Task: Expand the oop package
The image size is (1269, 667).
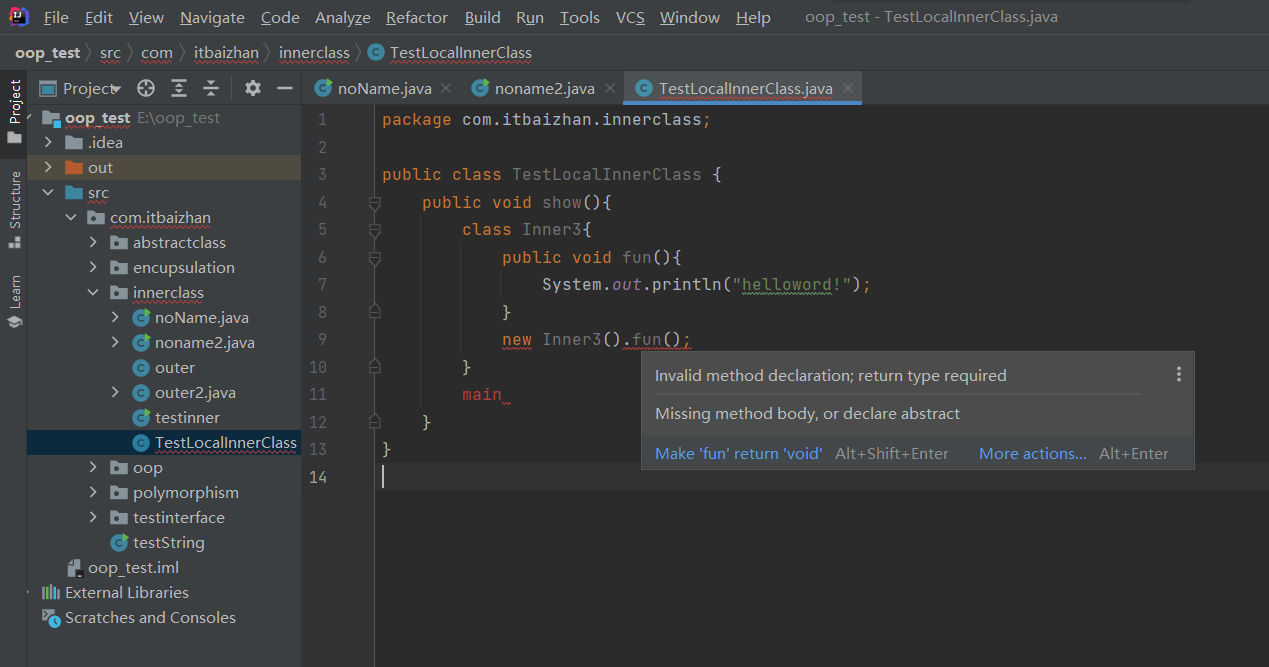Action: click(93, 467)
